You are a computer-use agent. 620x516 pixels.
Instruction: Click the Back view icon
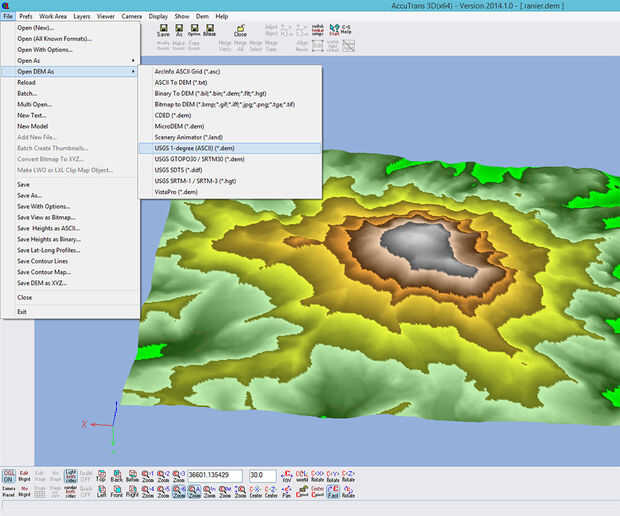point(117,476)
